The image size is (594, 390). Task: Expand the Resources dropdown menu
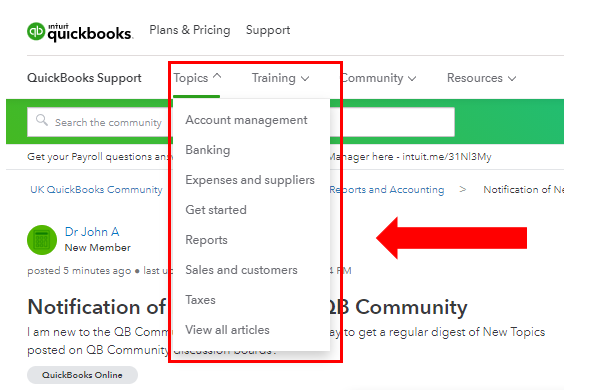pos(481,78)
